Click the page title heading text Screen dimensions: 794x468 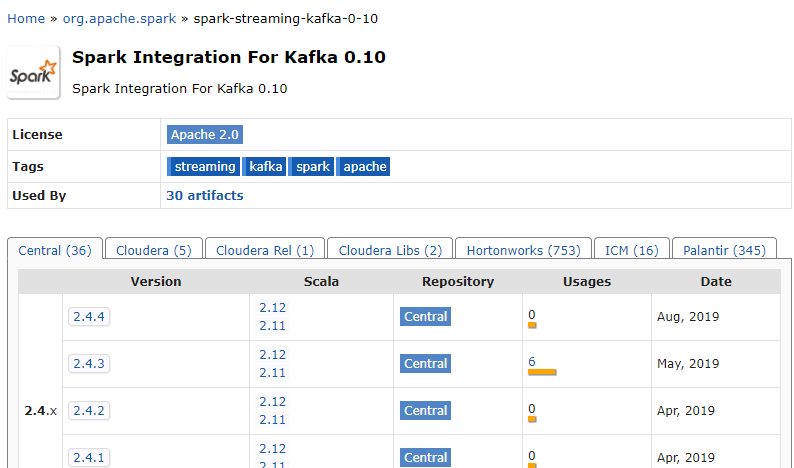coord(229,57)
